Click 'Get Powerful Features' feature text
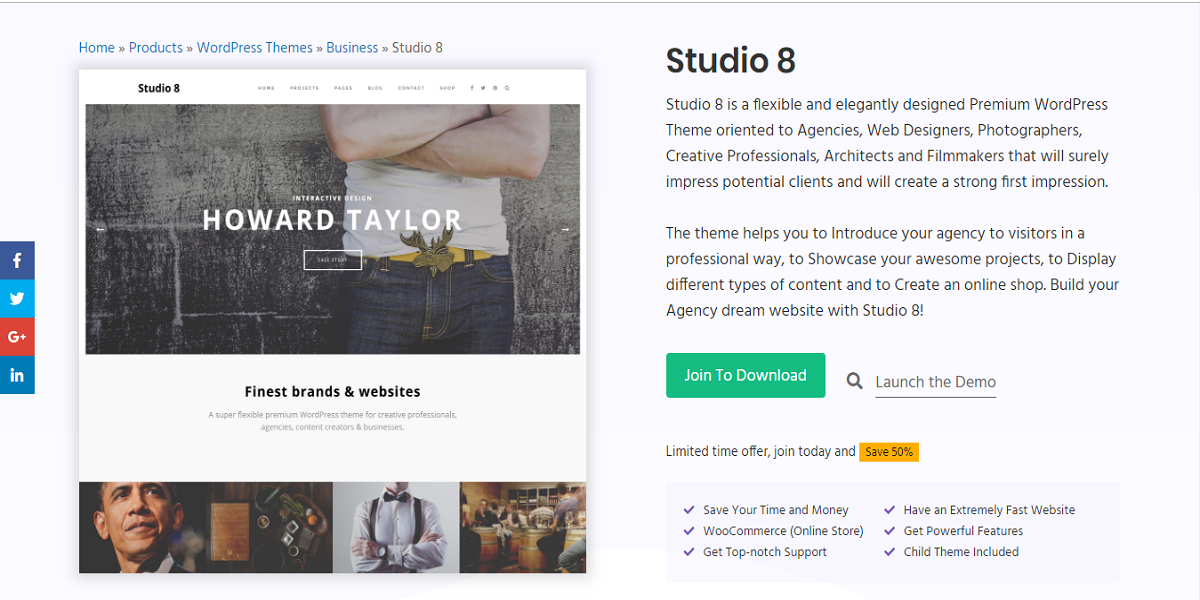 (x=963, y=531)
